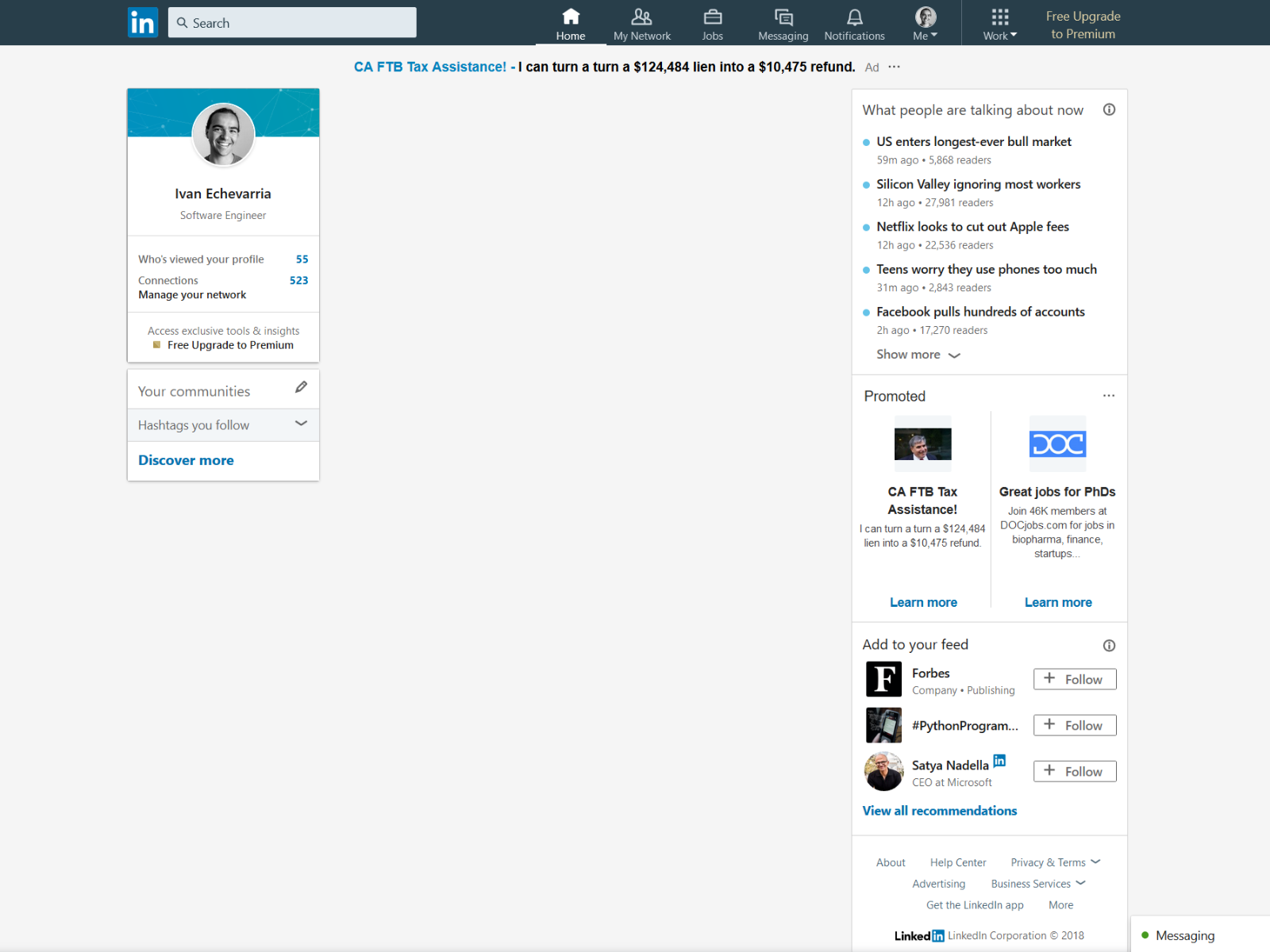Open info icon for Add to your feed

pyautogui.click(x=1109, y=646)
